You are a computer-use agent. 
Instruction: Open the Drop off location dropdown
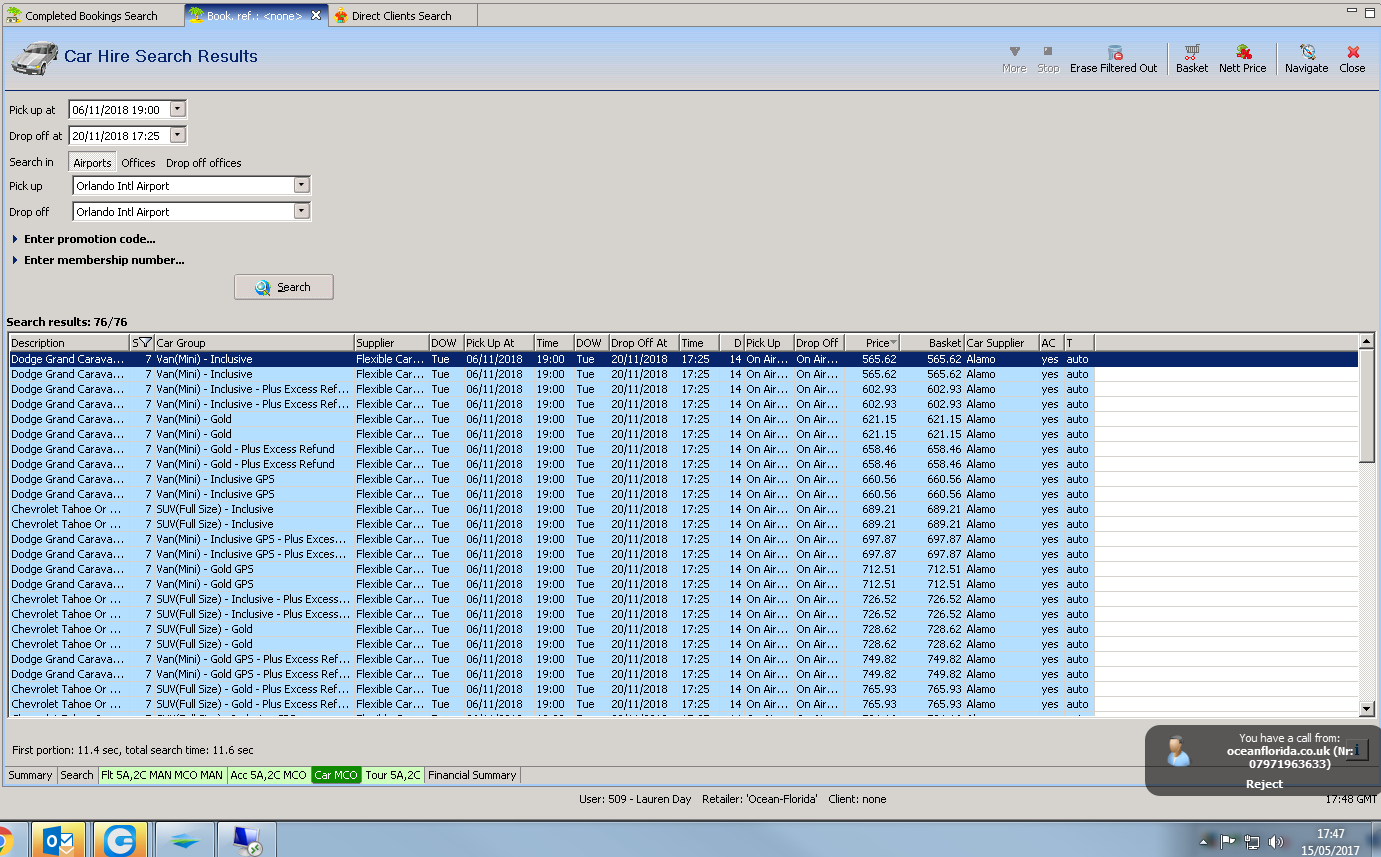coord(301,211)
